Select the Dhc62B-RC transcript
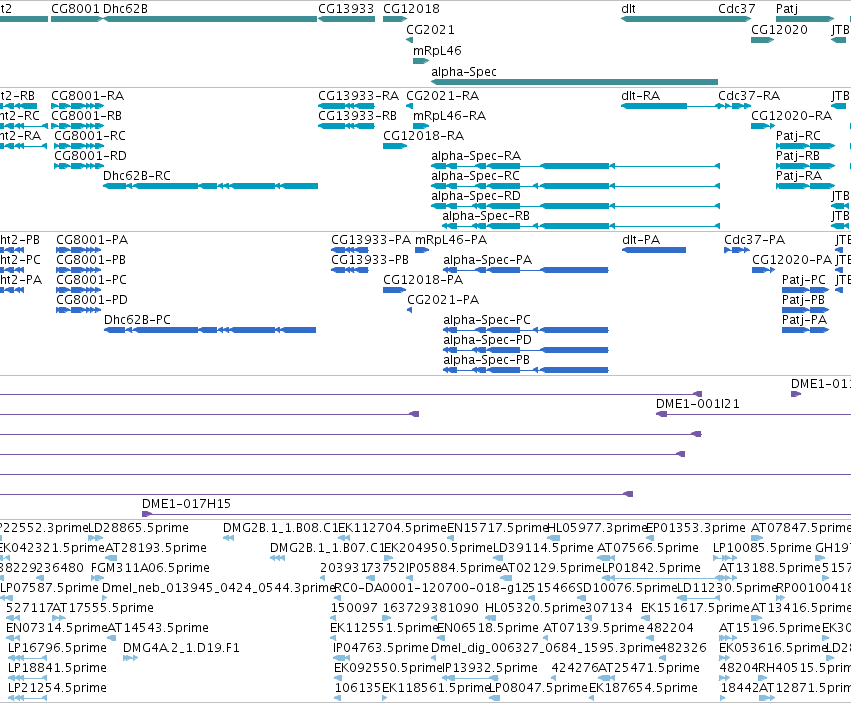 click(211, 186)
